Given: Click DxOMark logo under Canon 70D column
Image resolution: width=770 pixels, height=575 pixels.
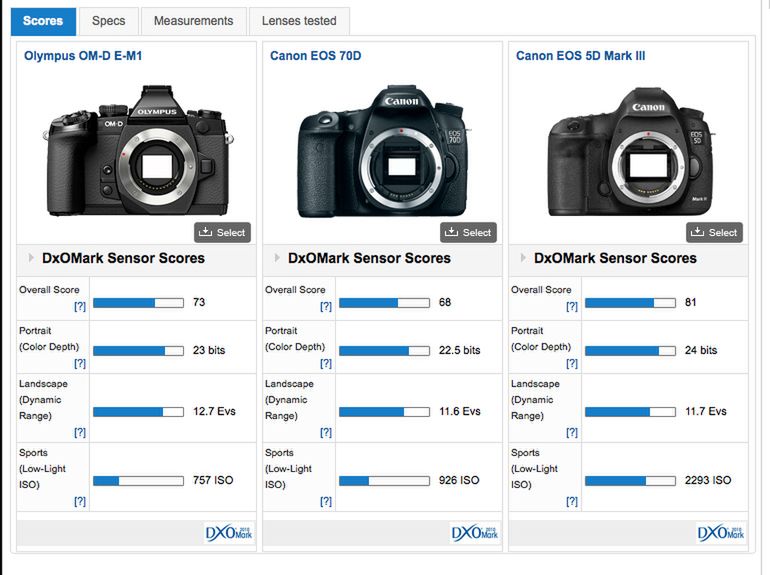Looking at the screenshot, I should click(475, 533).
